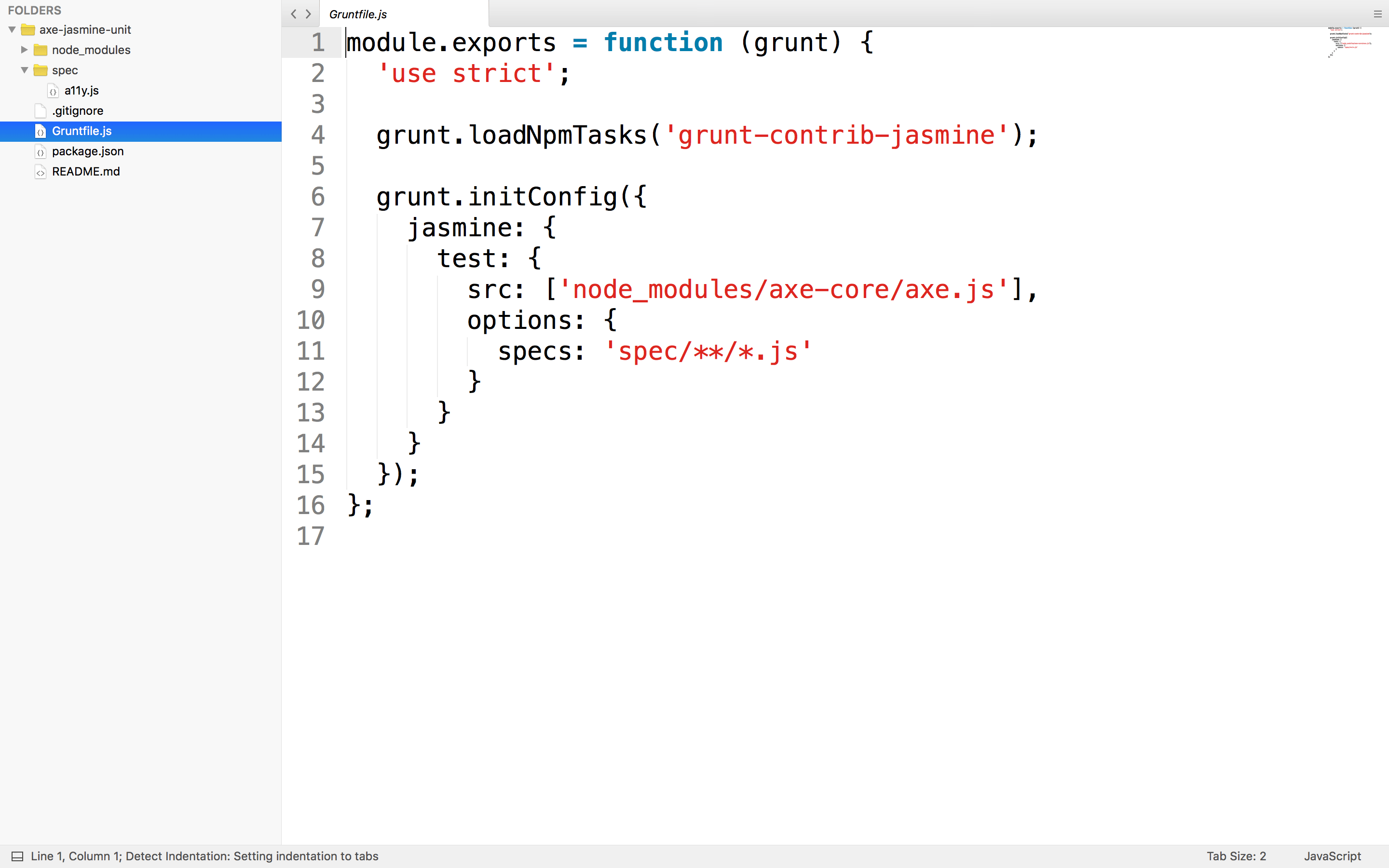This screenshot has height=868, width=1389.
Task: Select a11y.js in the sidebar
Action: 81,90
